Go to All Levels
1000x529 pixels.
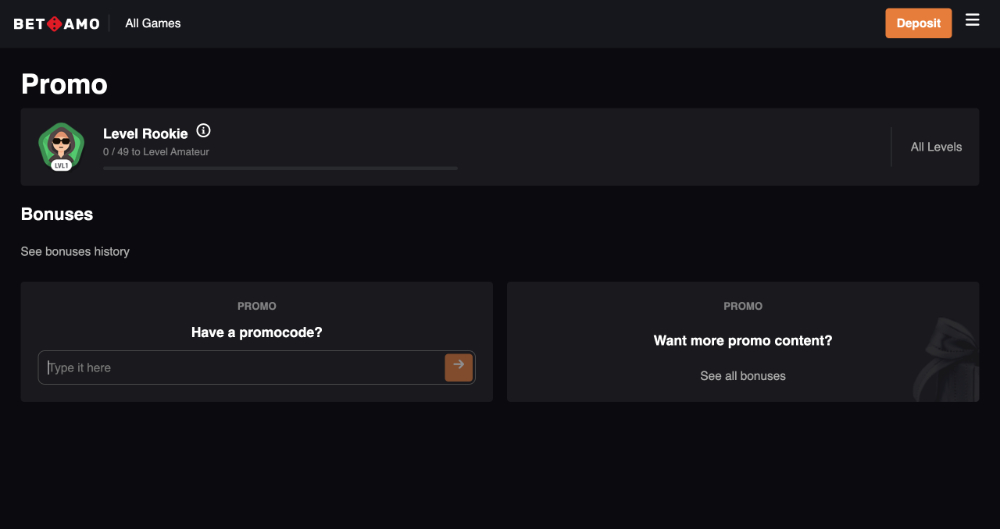(936, 147)
